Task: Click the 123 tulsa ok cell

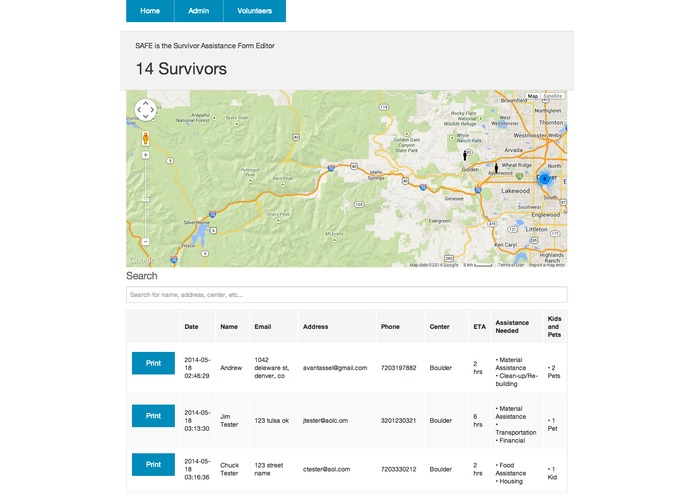Action: 271,420
